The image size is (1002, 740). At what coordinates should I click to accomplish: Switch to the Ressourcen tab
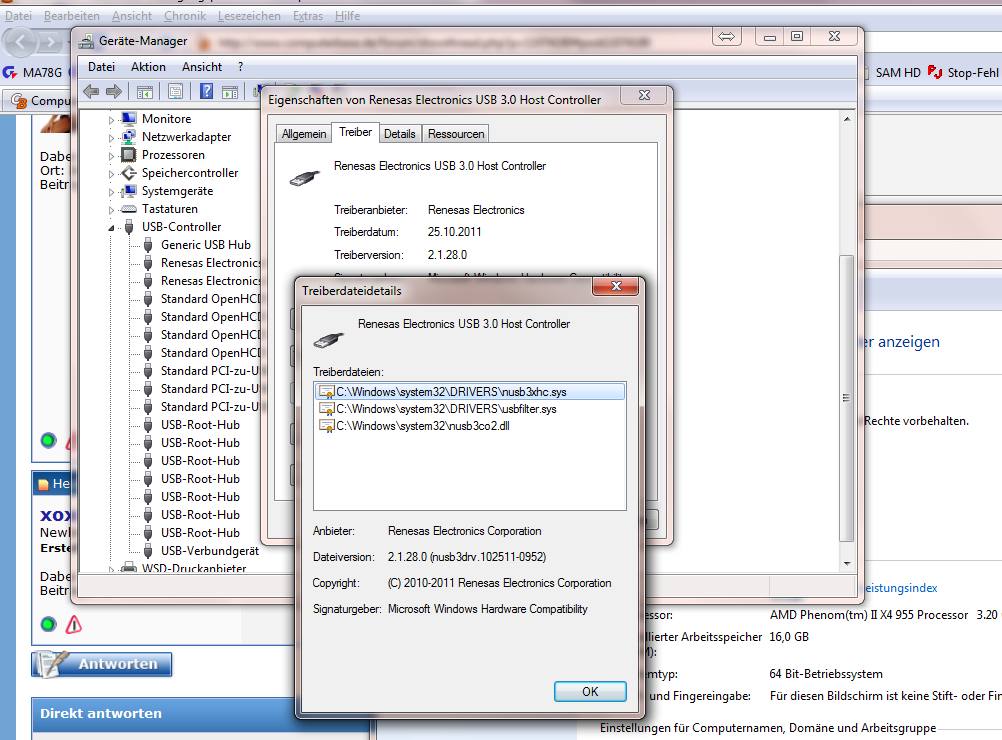[456, 134]
